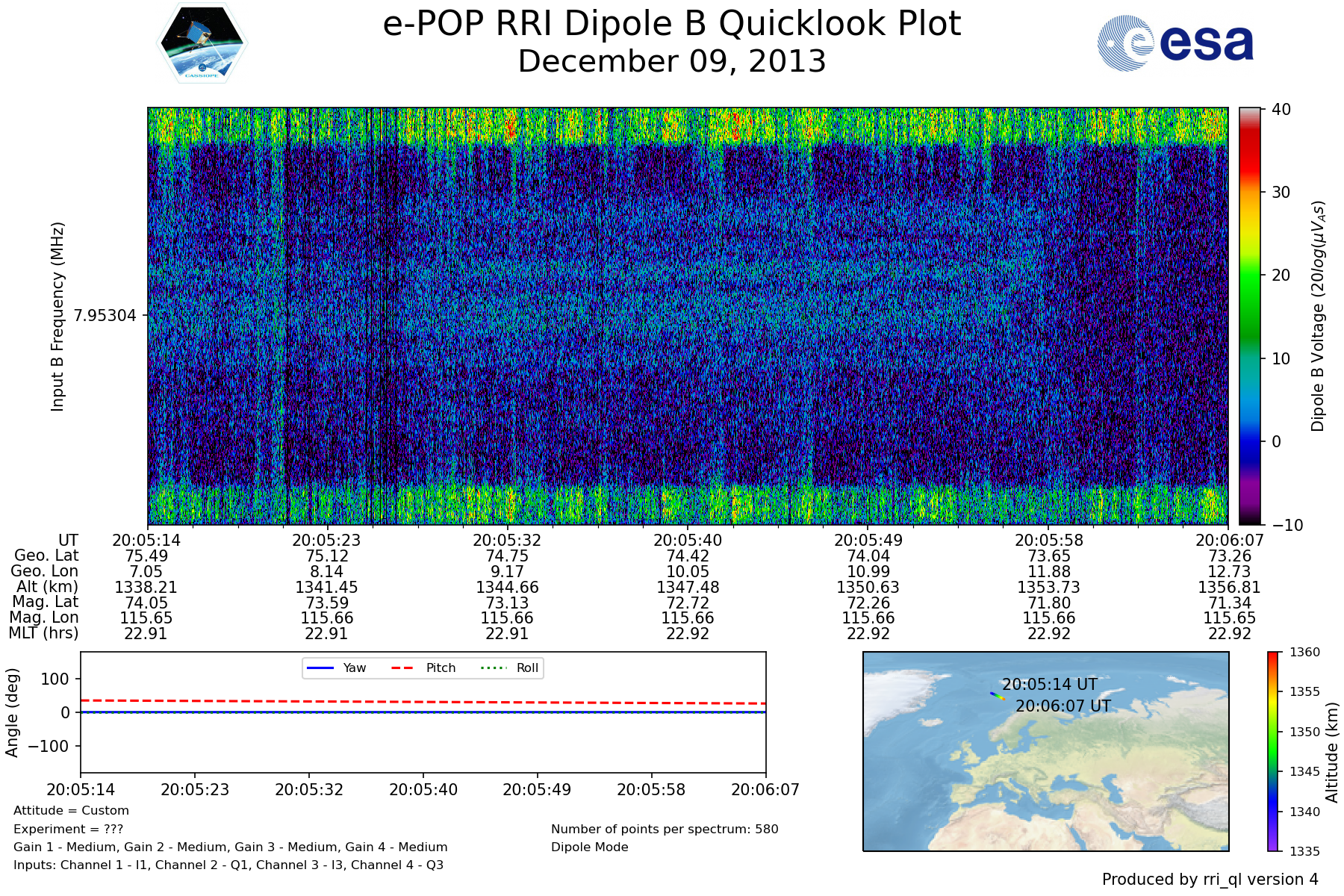1344x896 pixels.
Task: Click the 7.95304 frequency tick label
Action: 105,316
